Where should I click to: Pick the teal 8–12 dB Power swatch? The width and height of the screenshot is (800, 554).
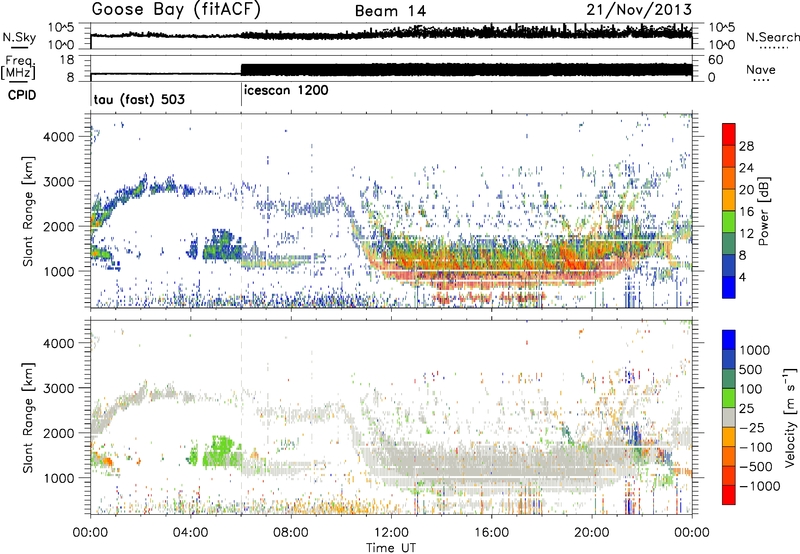[x=729, y=244]
